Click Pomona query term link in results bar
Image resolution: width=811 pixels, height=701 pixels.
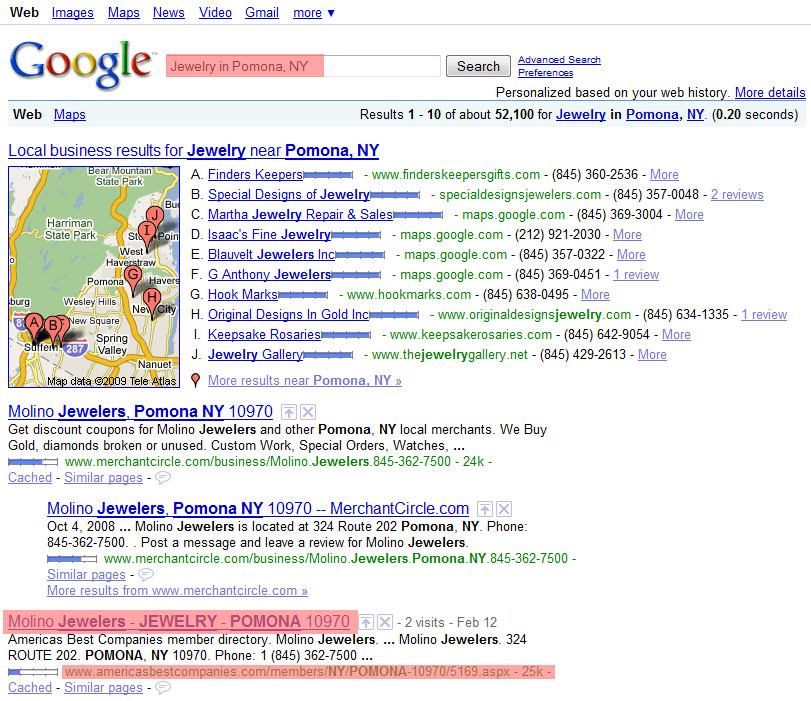[652, 115]
